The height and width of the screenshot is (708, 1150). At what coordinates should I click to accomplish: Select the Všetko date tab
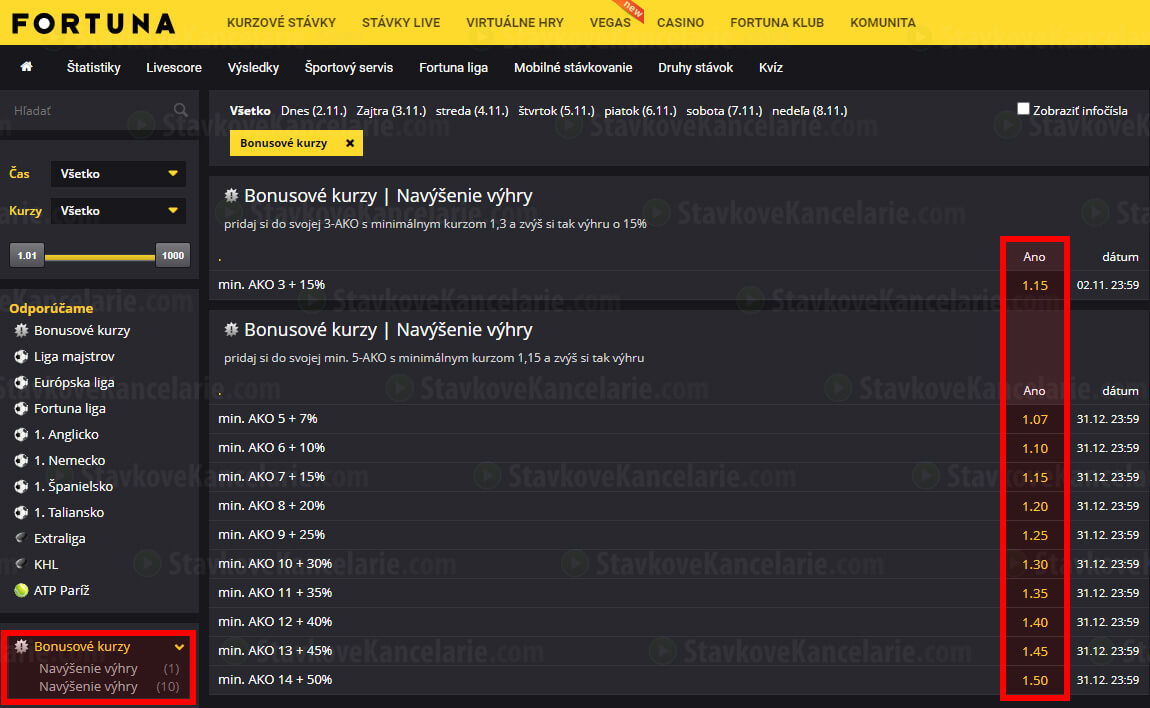250,111
